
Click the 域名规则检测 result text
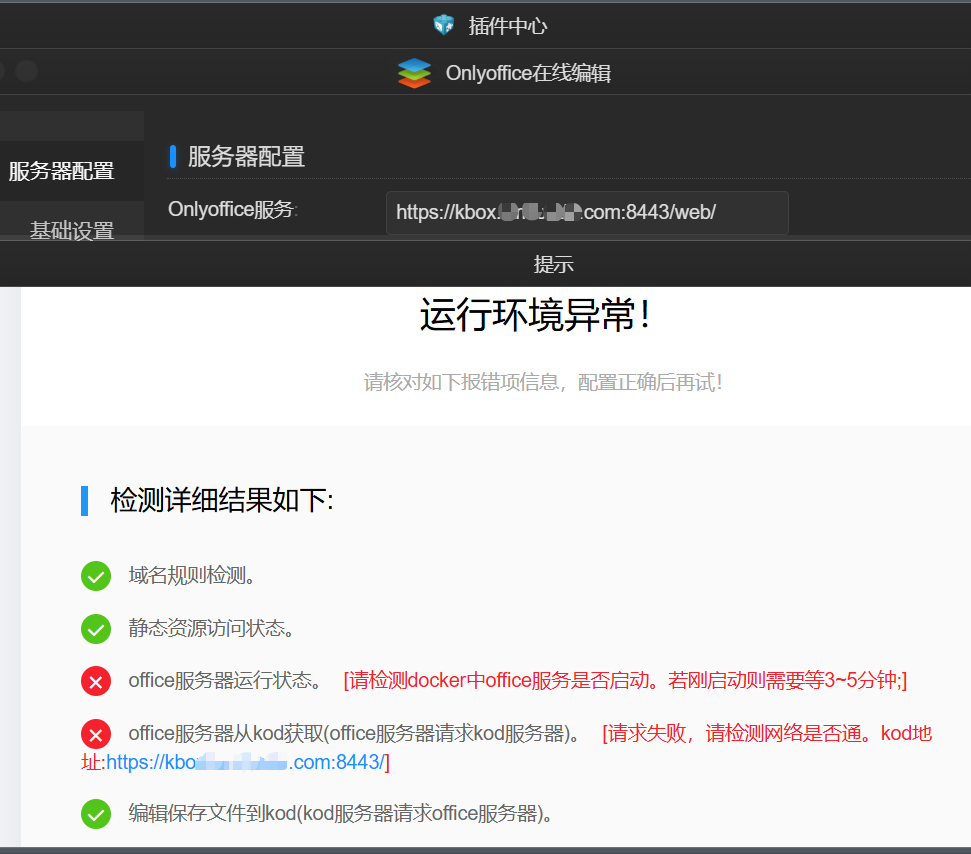pyautogui.click(x=191, y=575)
